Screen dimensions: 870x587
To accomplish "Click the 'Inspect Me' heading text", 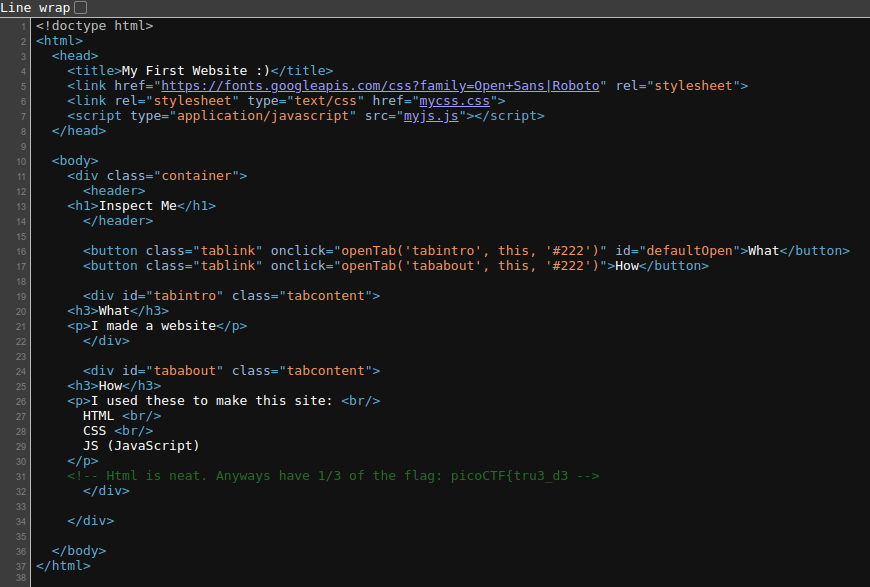I will pos(138,205).
